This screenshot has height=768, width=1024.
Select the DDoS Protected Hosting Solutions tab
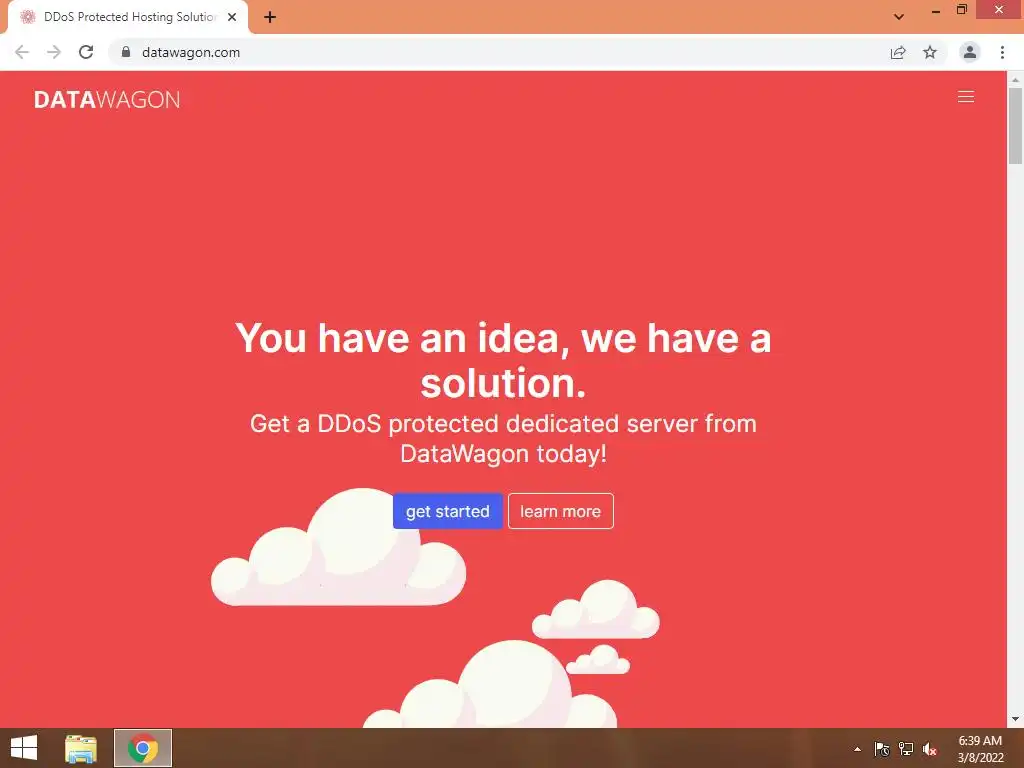(127, 17)
